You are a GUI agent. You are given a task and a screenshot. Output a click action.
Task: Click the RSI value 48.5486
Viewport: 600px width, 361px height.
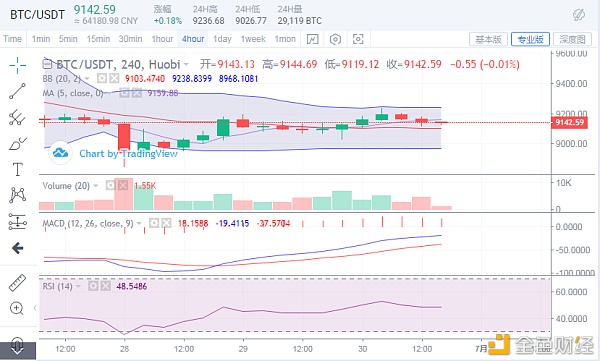tap(132, 286)
